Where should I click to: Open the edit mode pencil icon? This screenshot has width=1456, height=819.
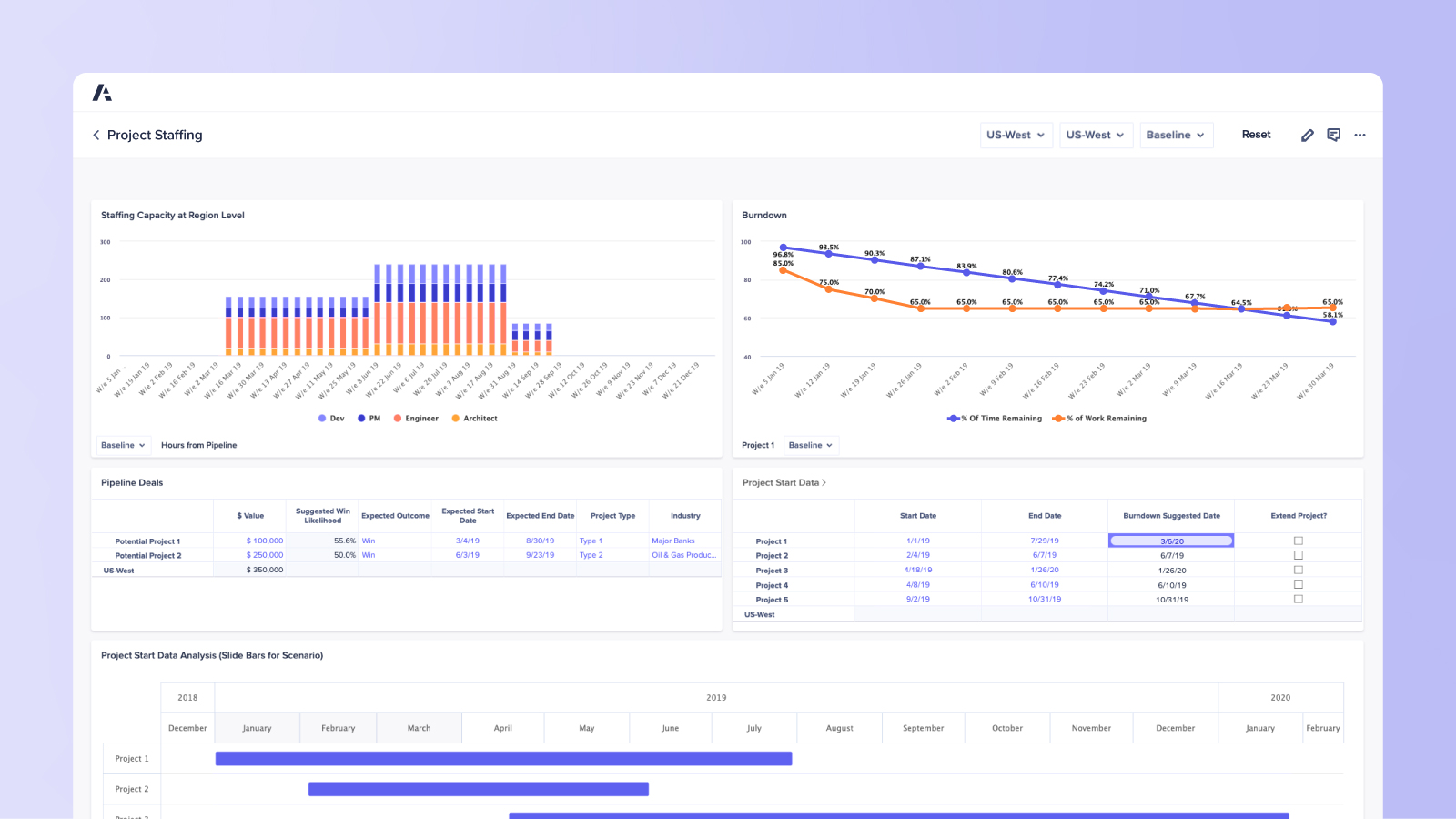point(1307,135)
